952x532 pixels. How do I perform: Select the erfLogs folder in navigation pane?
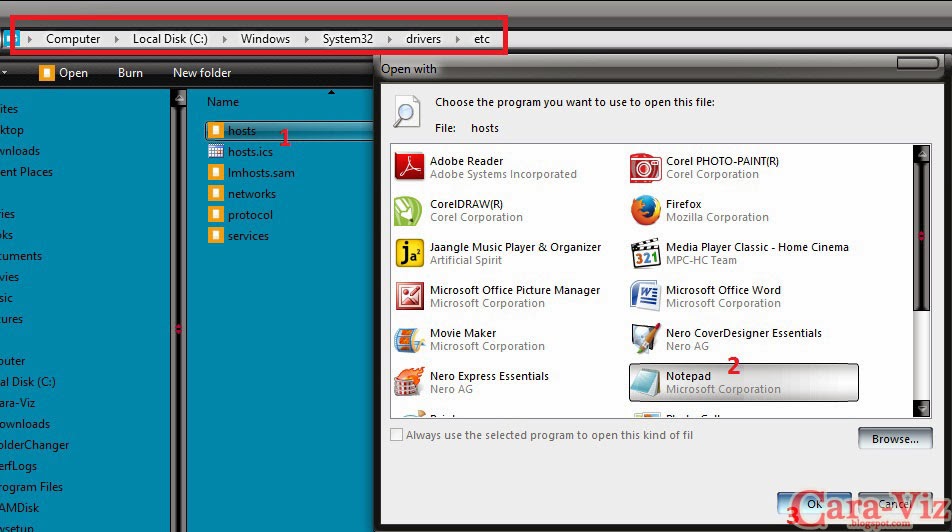[18, 466]
